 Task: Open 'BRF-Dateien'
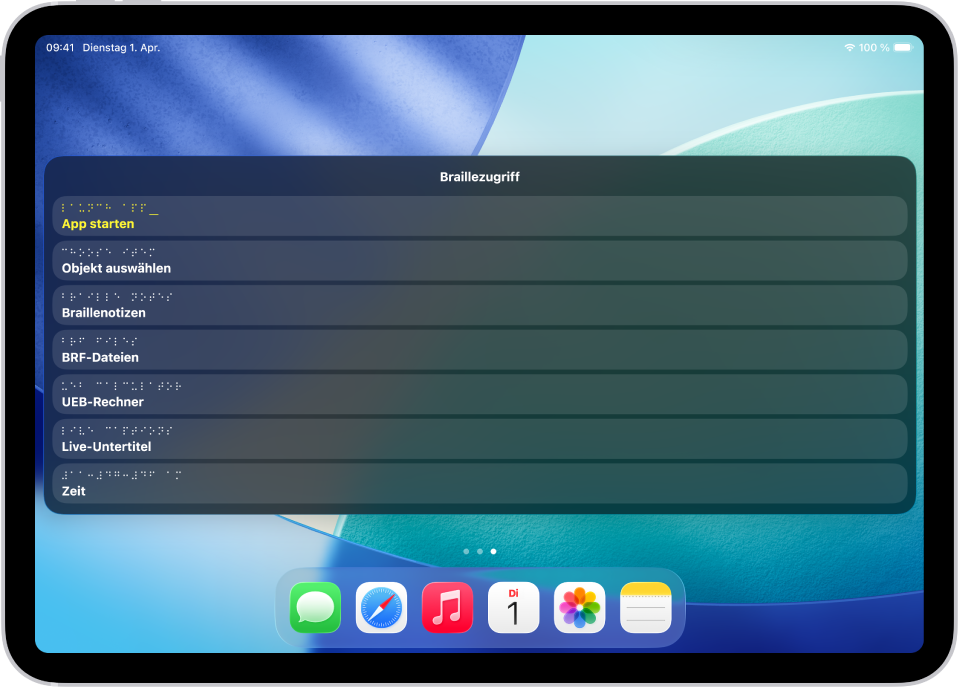pos(480,349)
